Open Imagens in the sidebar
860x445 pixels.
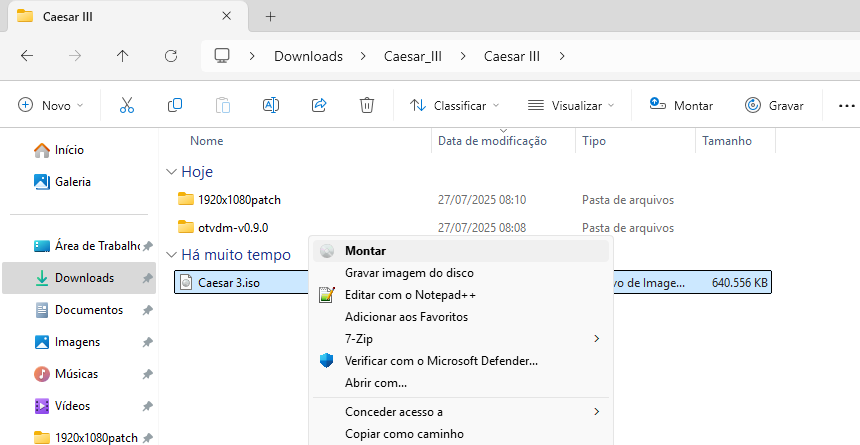[x=79, y=342]
